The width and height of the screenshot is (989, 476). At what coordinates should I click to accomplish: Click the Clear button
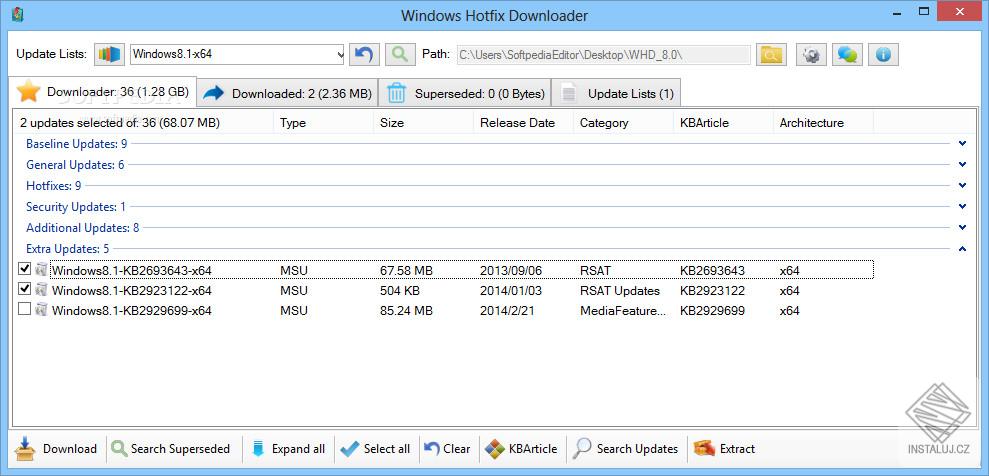447,449
